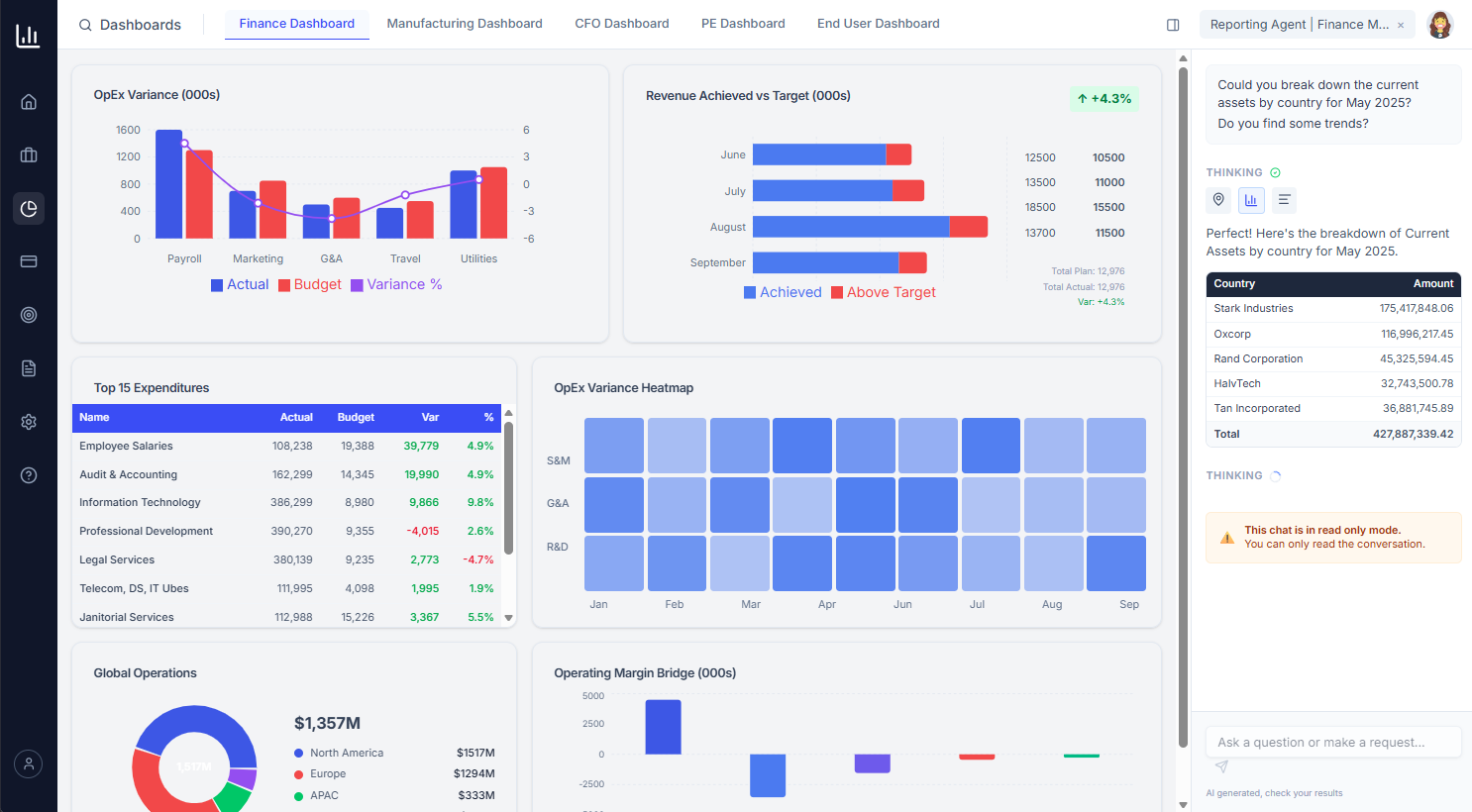1472x812 pixels.
Task: Click expenditures table scrollbar up arrow
Action: pos(509,413)
